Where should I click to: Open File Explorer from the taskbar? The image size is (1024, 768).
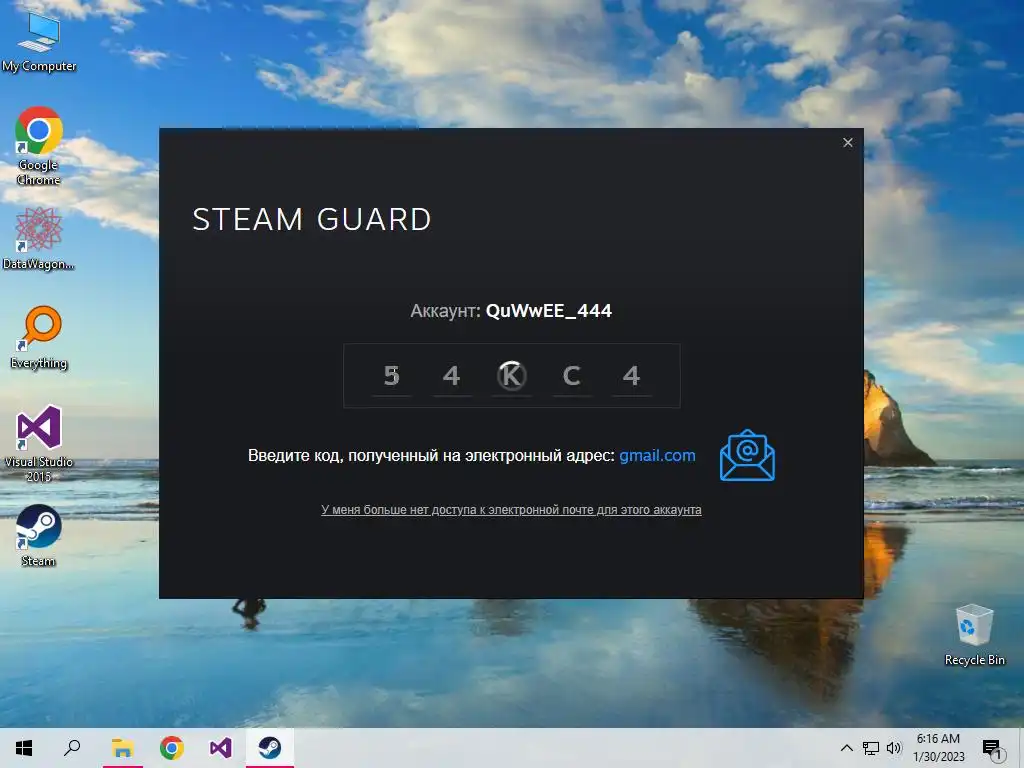point(122,748)
